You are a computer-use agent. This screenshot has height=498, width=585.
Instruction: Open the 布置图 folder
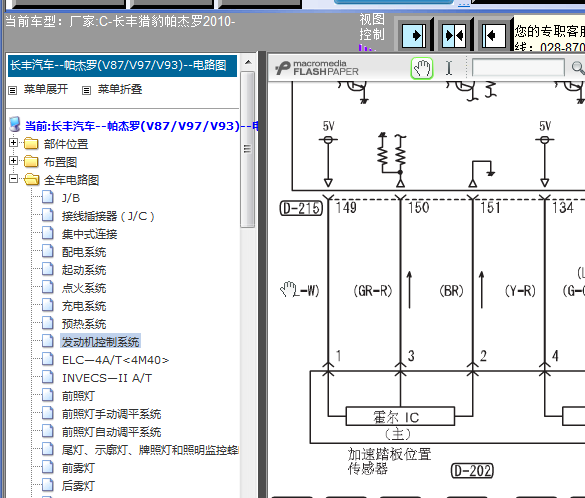tap(60, 162)
